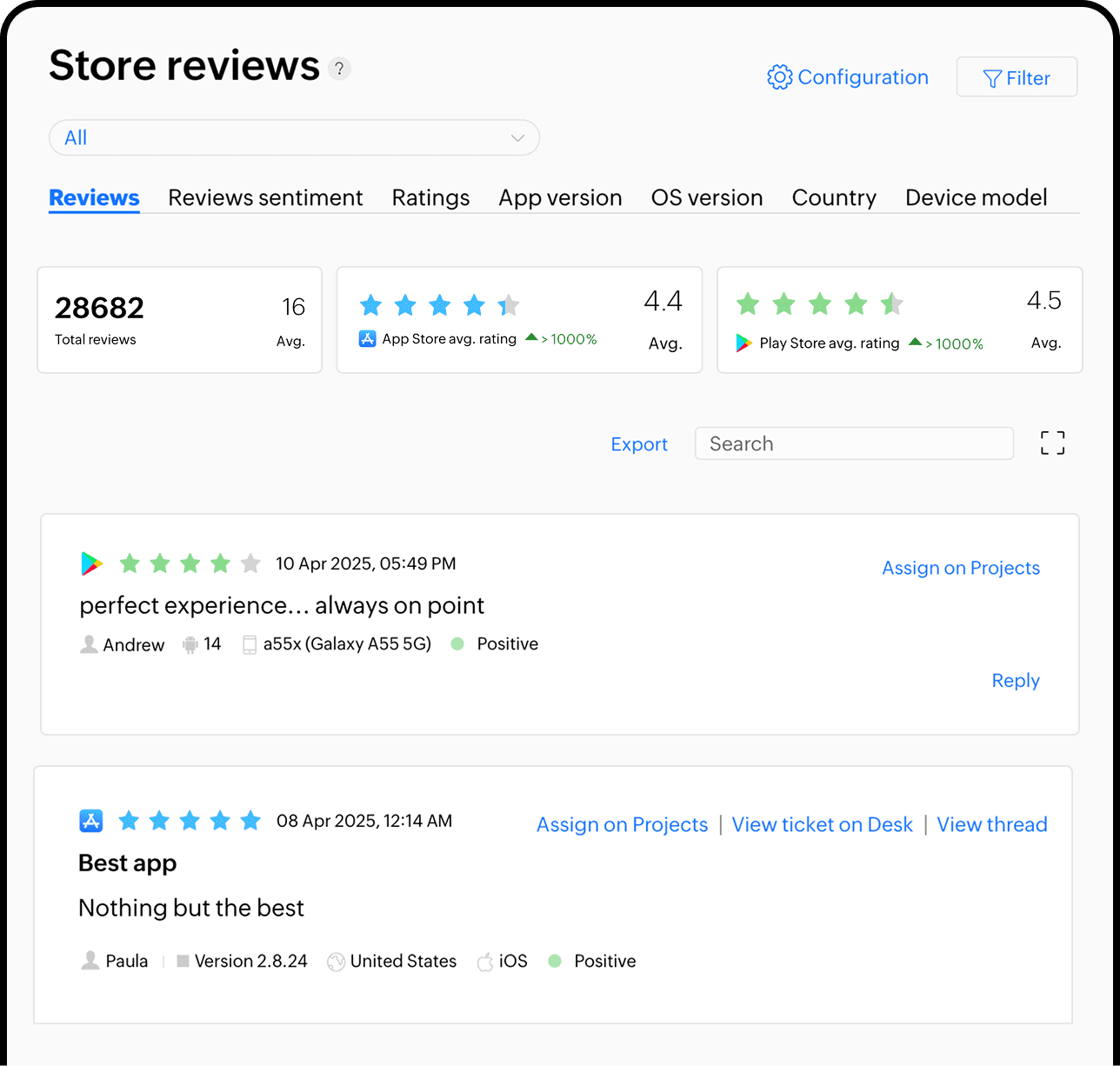Viewport: 1120px width, 1066px height.
Task: Open View ticket on Desk link
Action: [x=822, y=824]
